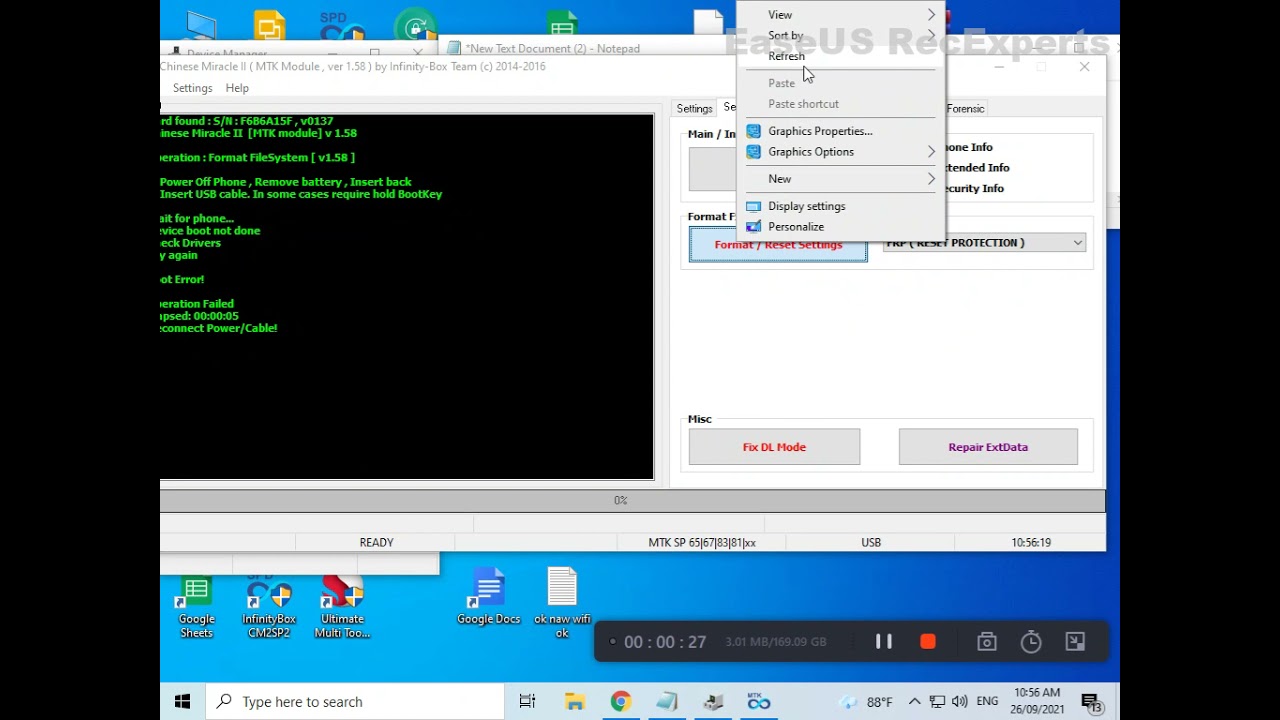The height and width of the screenshot is (720, 1280).
Task: Open the View submenu in the context menu
Action: point(841,15)
